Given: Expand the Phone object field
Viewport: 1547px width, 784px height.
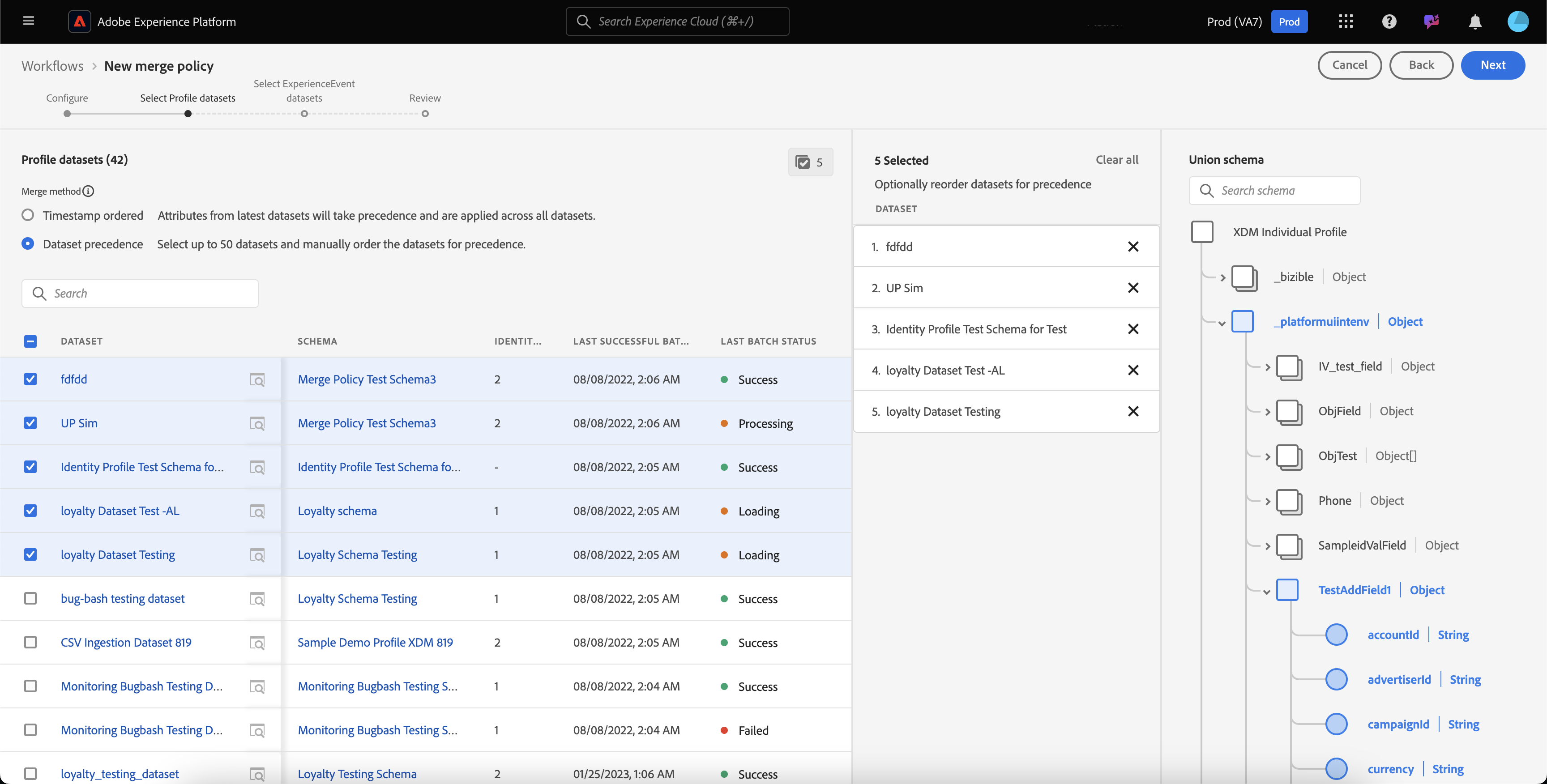Looking at the screenshot, I should 1267,501.
